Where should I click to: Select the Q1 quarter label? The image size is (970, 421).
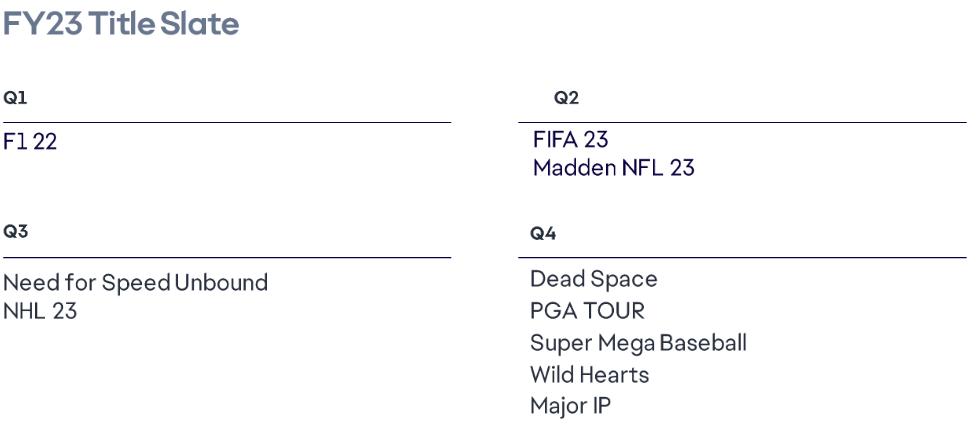13,98
